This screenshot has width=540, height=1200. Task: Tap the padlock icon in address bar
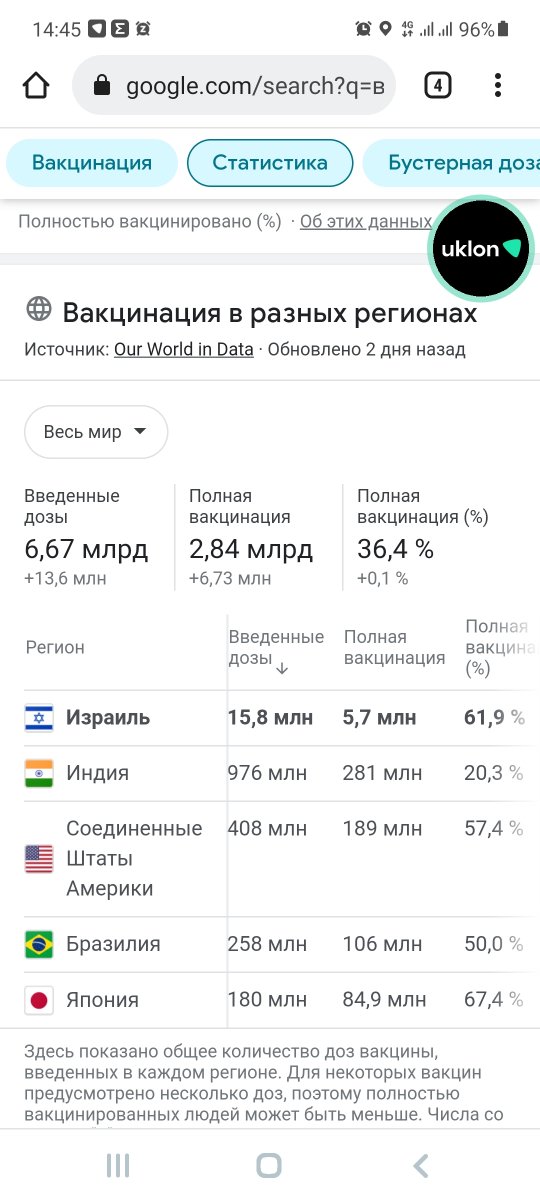click(x=101, y=86)
